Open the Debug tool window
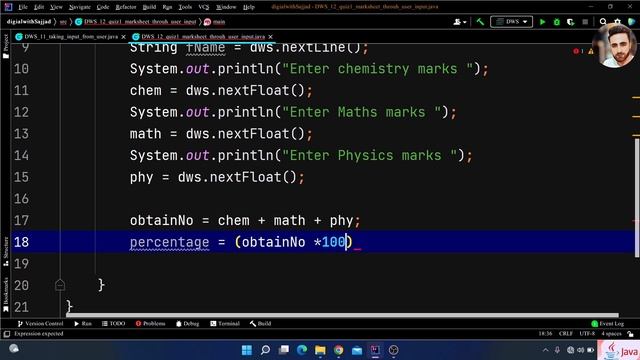The width and height of the screenshot is (640, 360). 187,324
